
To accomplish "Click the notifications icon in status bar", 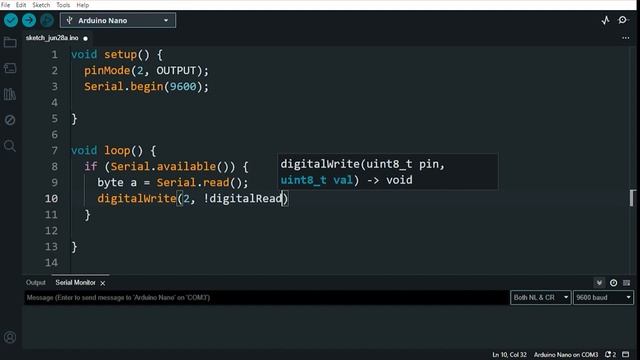I will click(x=611, y=354).
